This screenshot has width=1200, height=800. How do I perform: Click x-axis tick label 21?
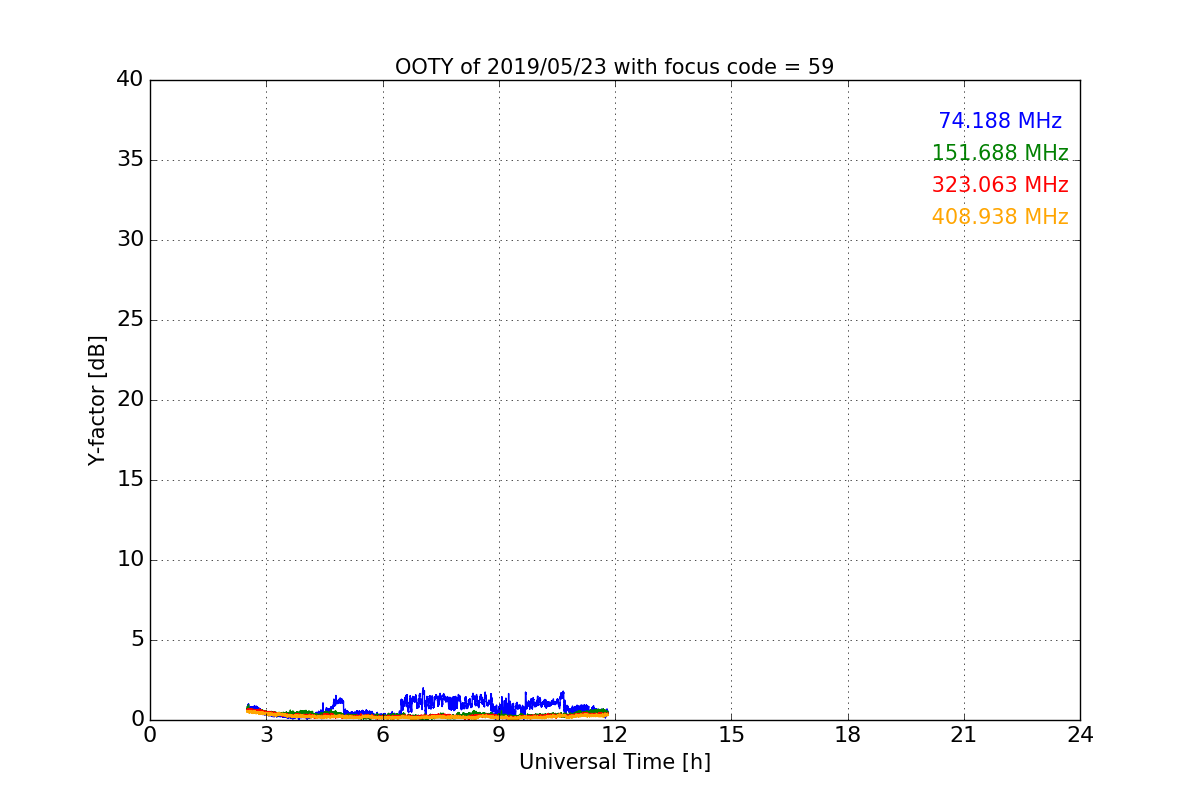click(964, 735)
